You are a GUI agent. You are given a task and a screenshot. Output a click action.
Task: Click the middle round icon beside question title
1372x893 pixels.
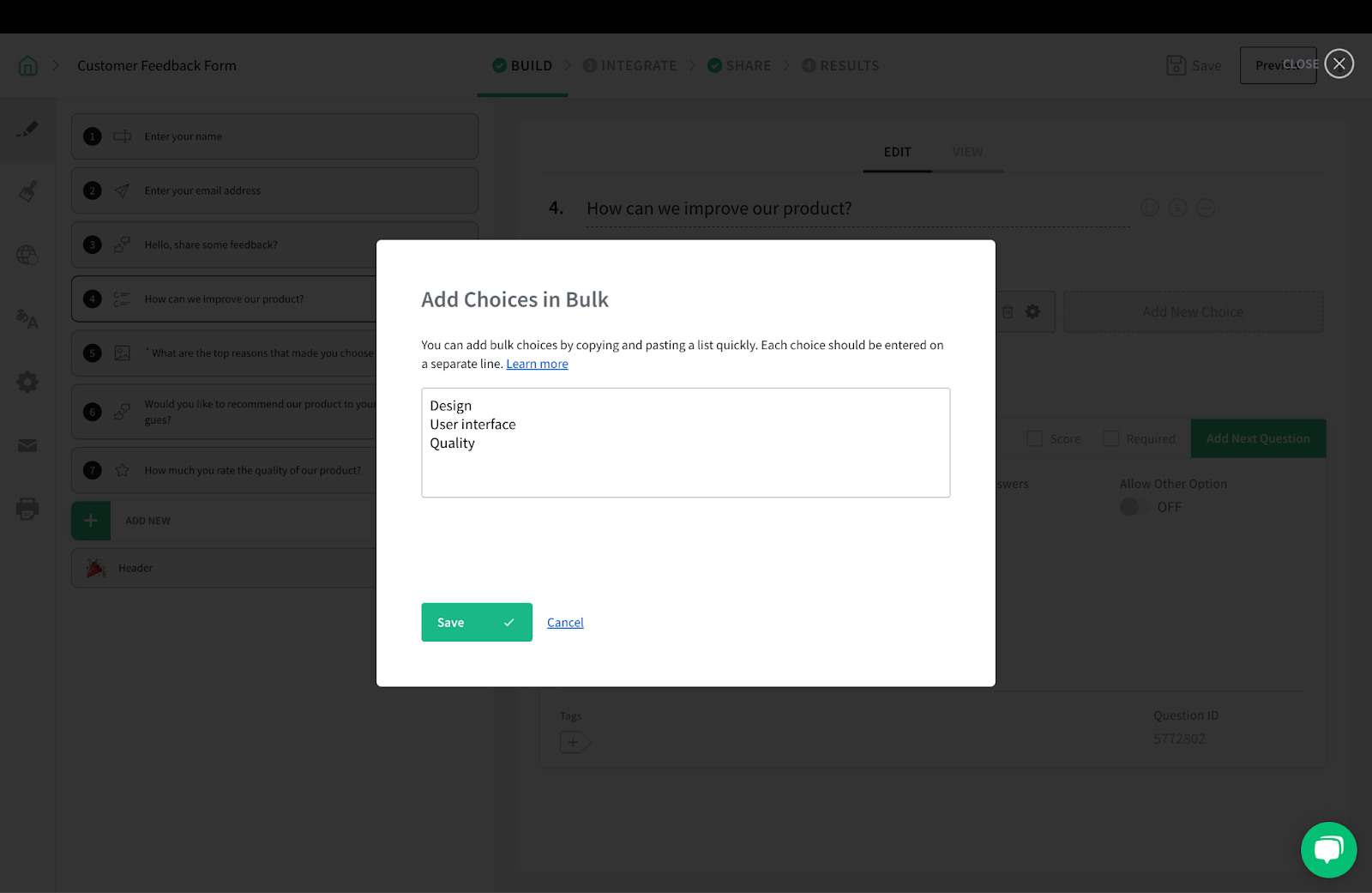[1178, 208]
